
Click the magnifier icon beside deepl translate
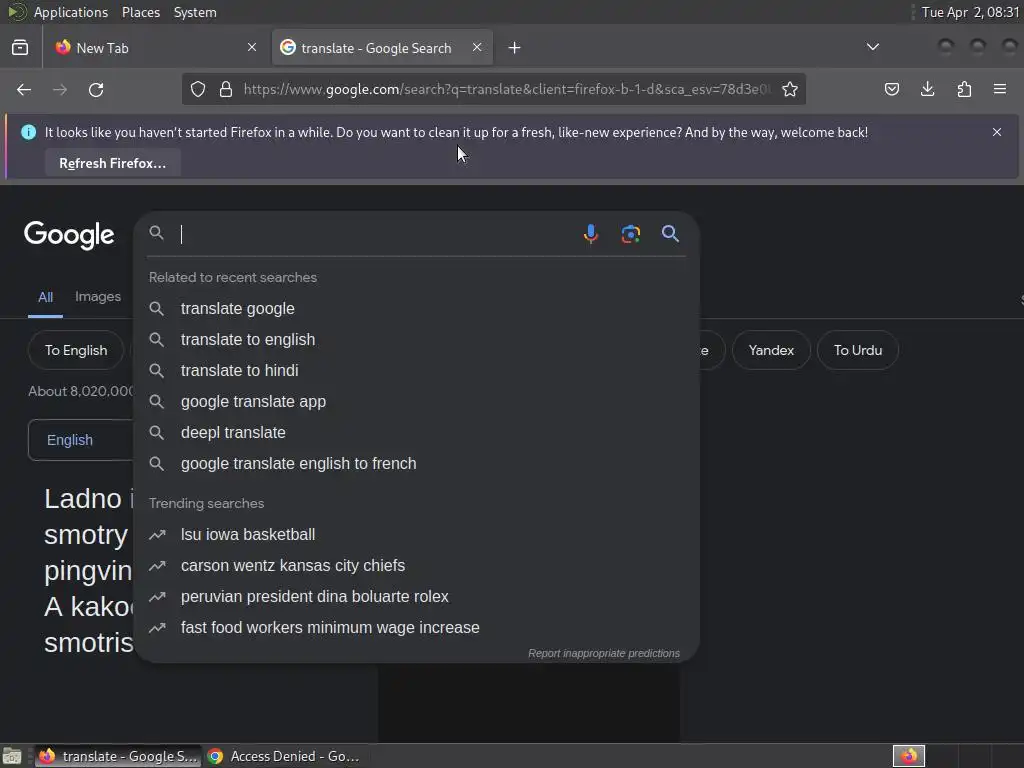point(157,432)
